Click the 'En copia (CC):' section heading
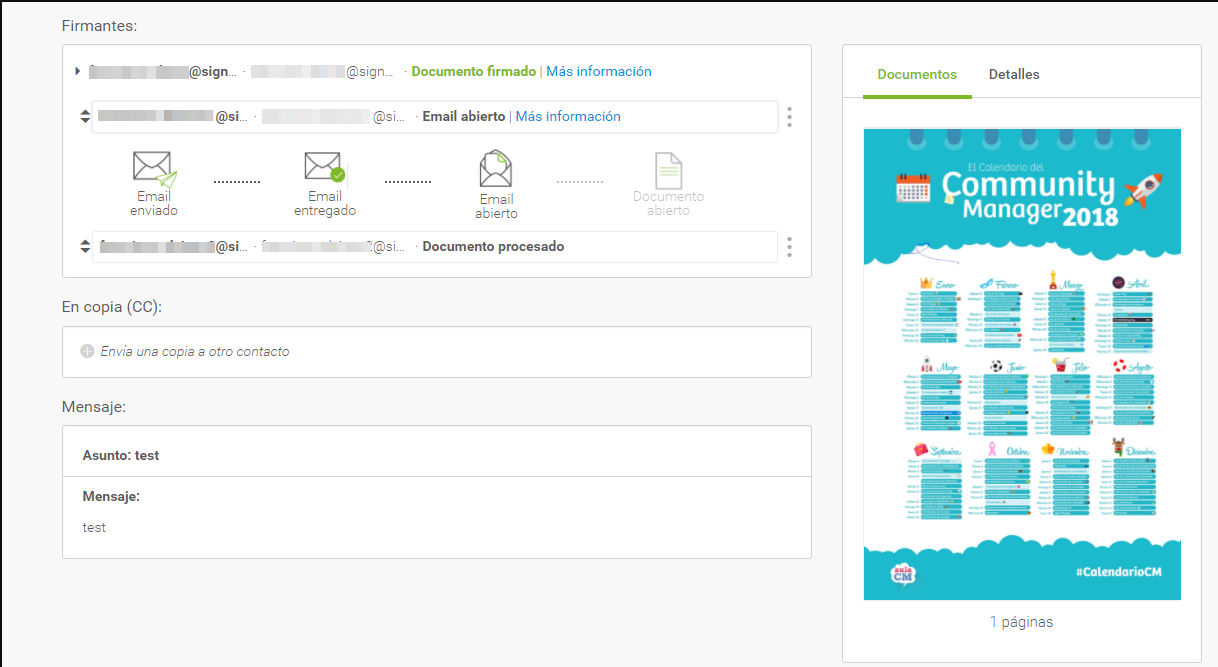The height and width of the screenshot is (667, 1218). pyautogui.click(x=112, y=306)
